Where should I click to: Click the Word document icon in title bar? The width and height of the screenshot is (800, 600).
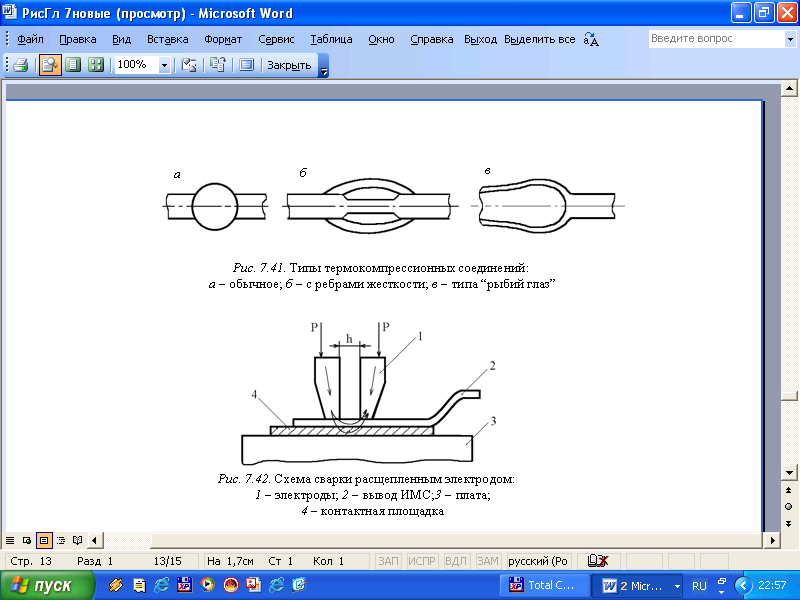click(x=10, y=12)
